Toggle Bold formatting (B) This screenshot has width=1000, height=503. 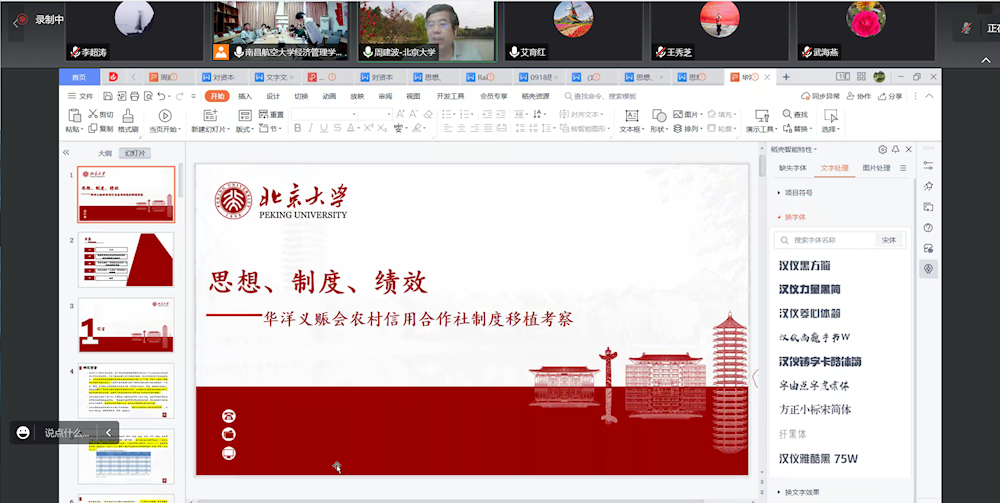[x=298, y=128]
